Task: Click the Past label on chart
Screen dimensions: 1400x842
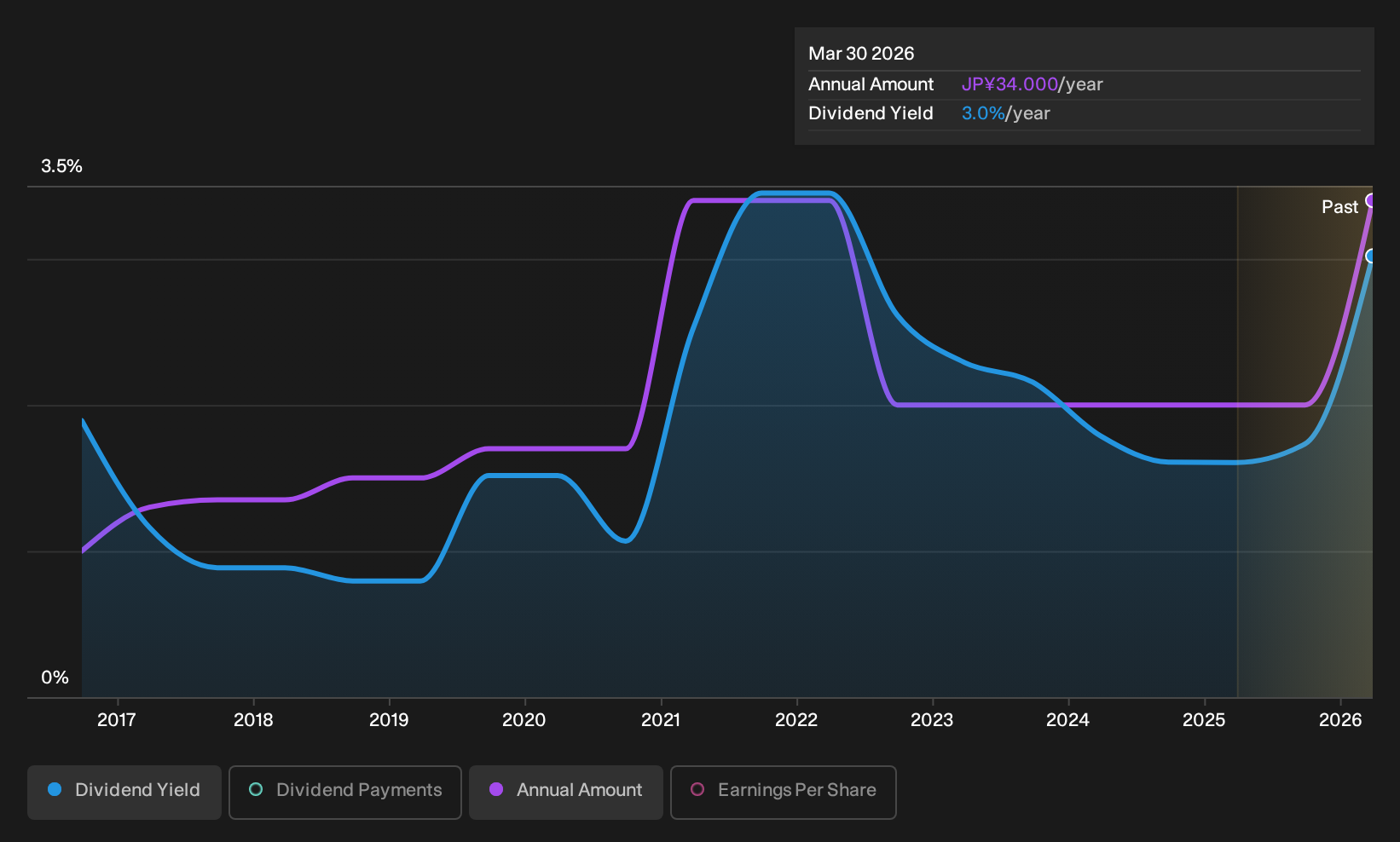Action: [x=1339, y=207]
